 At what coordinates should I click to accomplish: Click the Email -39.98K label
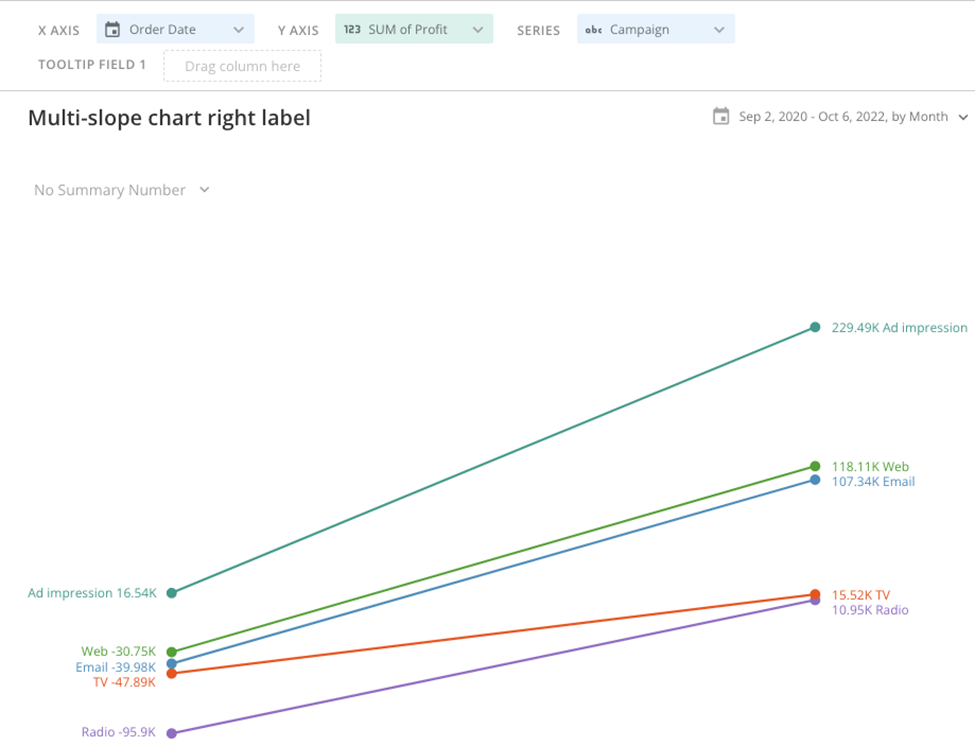point(116,667)
